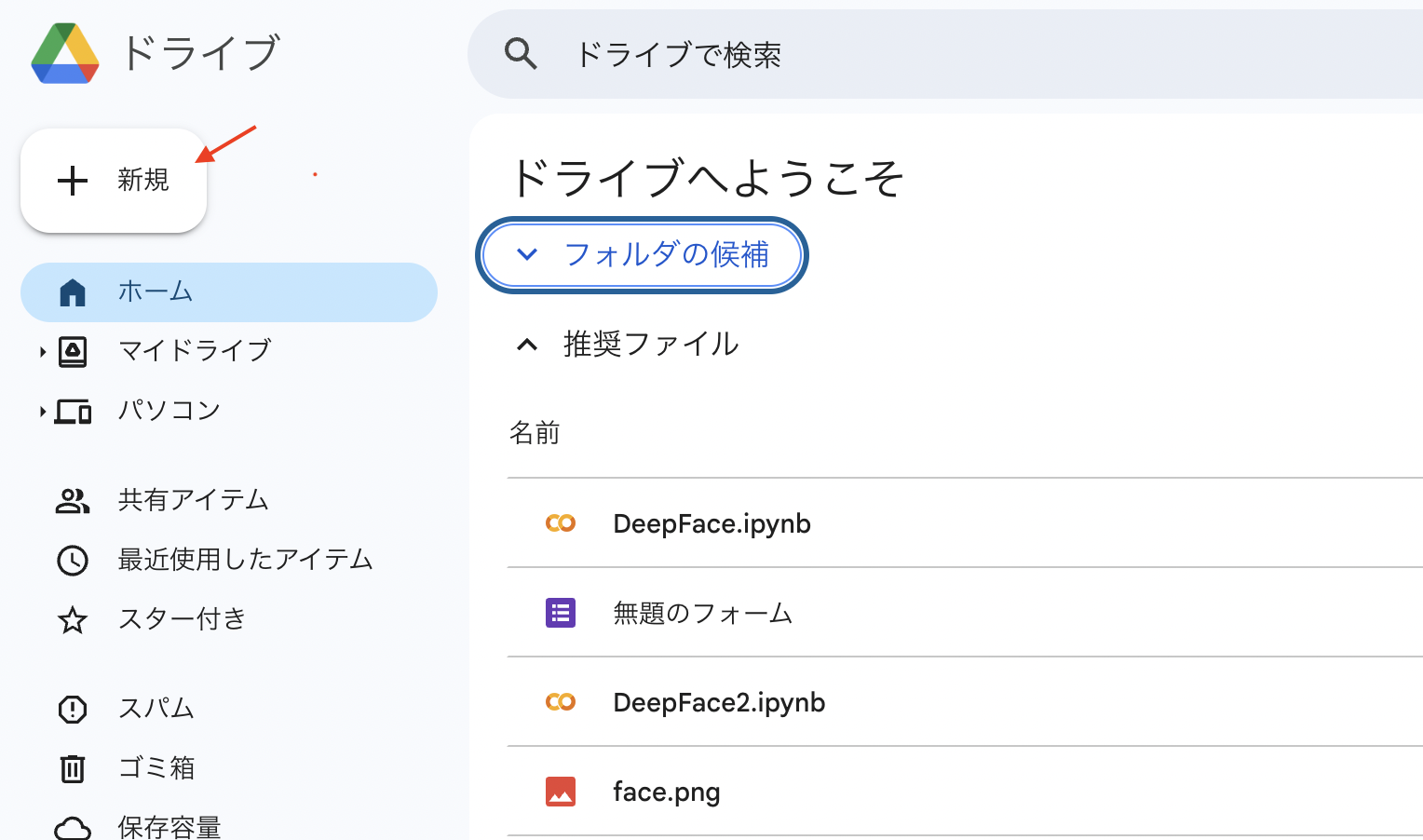
Task: Expand the パソコン tree item
Action: [41, 411]
